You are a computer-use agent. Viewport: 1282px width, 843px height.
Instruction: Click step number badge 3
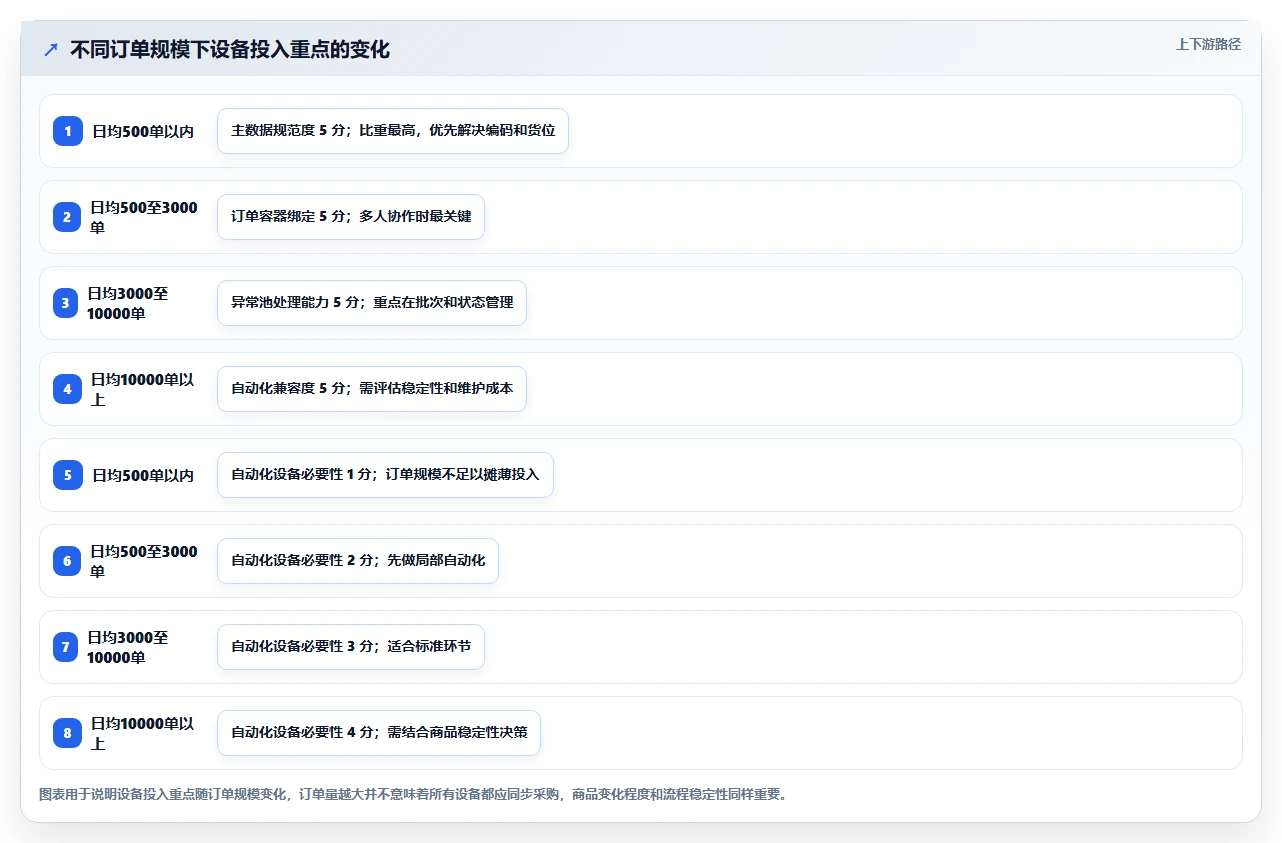[65, 303]
